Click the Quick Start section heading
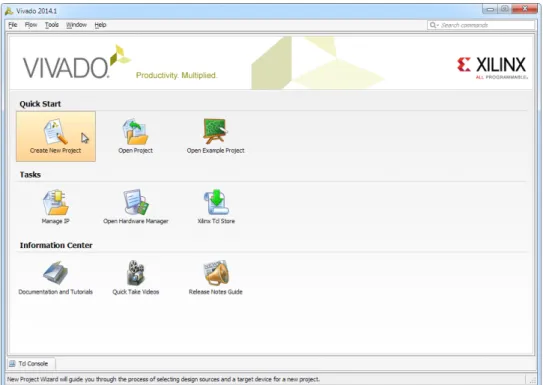 coord(40,104)
